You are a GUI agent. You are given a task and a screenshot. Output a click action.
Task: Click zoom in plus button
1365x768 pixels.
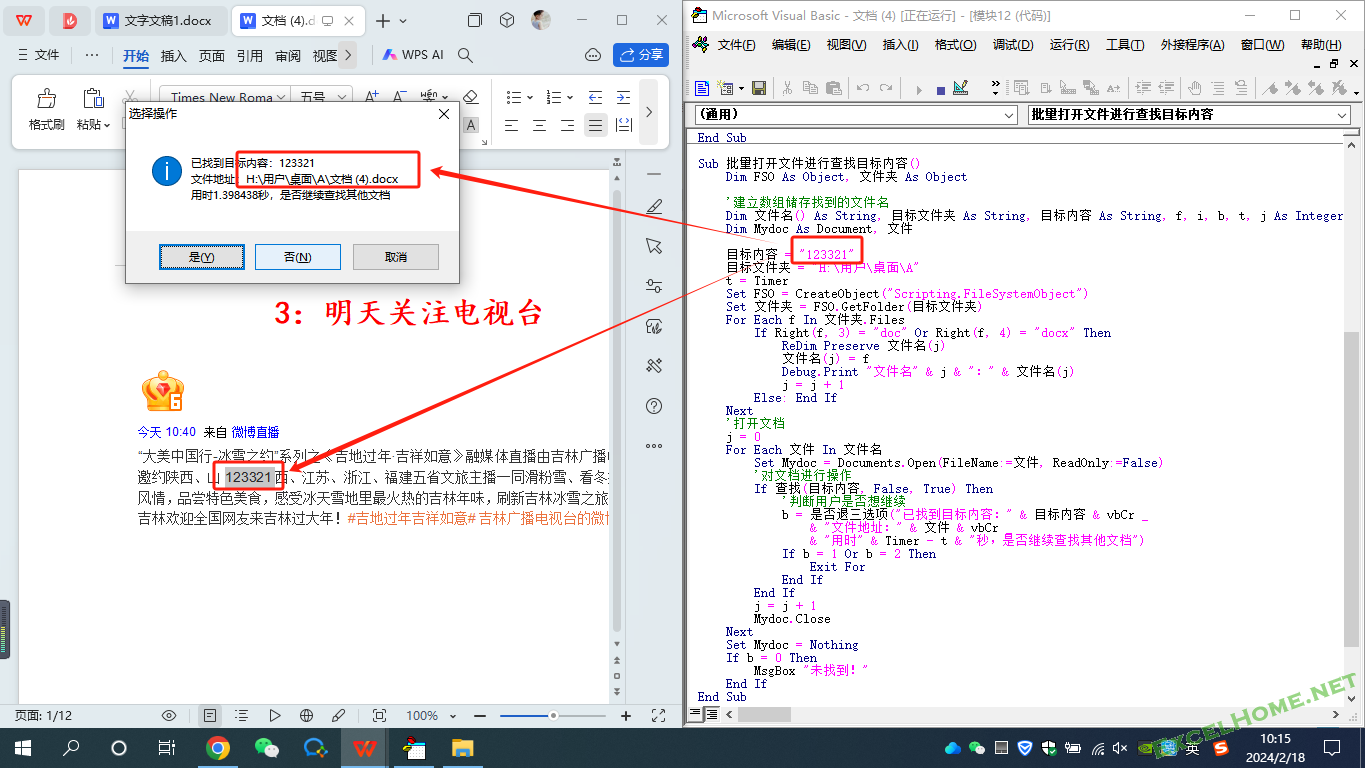tap(626, 716)
